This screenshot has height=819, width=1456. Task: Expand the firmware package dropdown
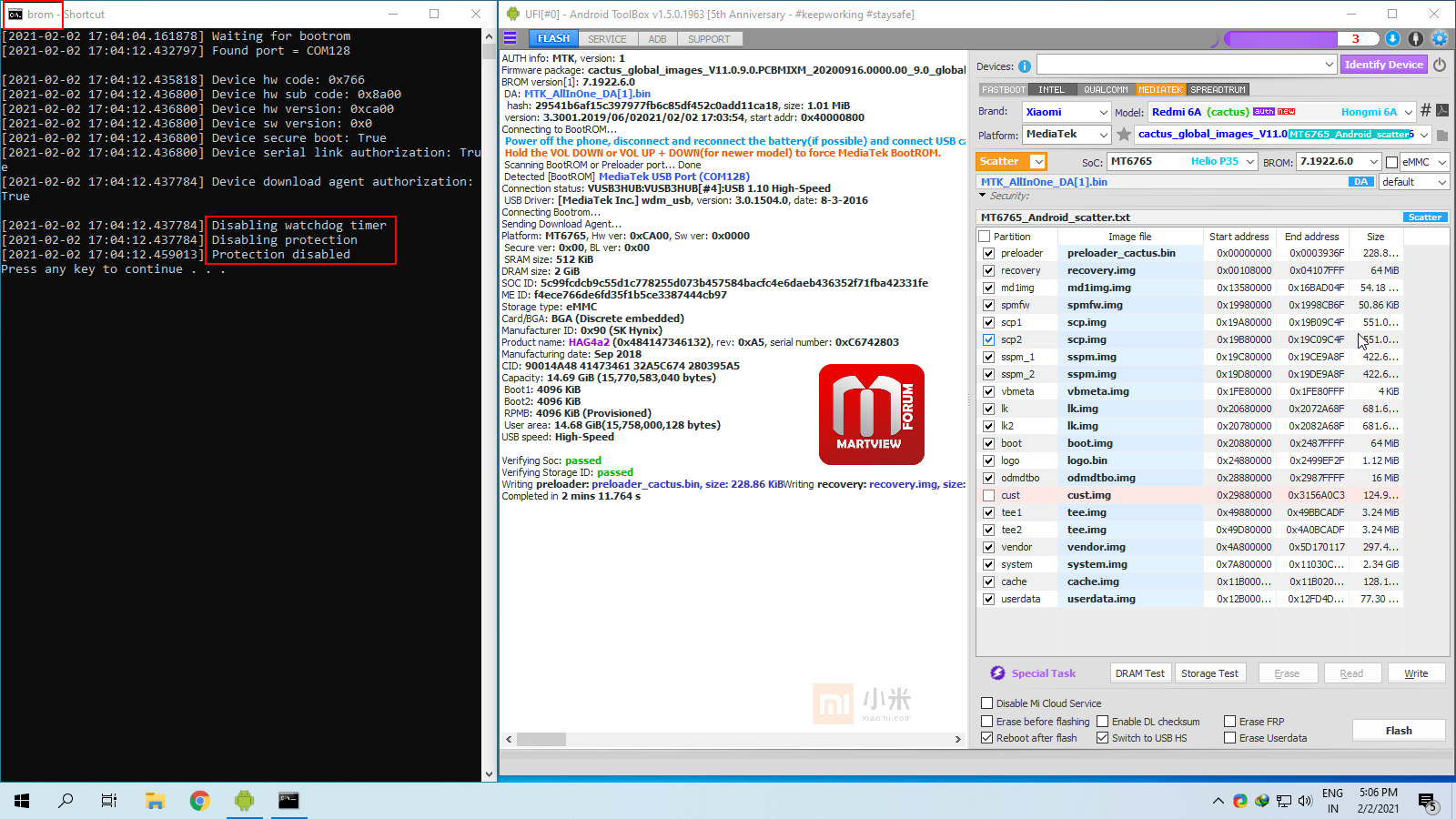click(1424, 135)
